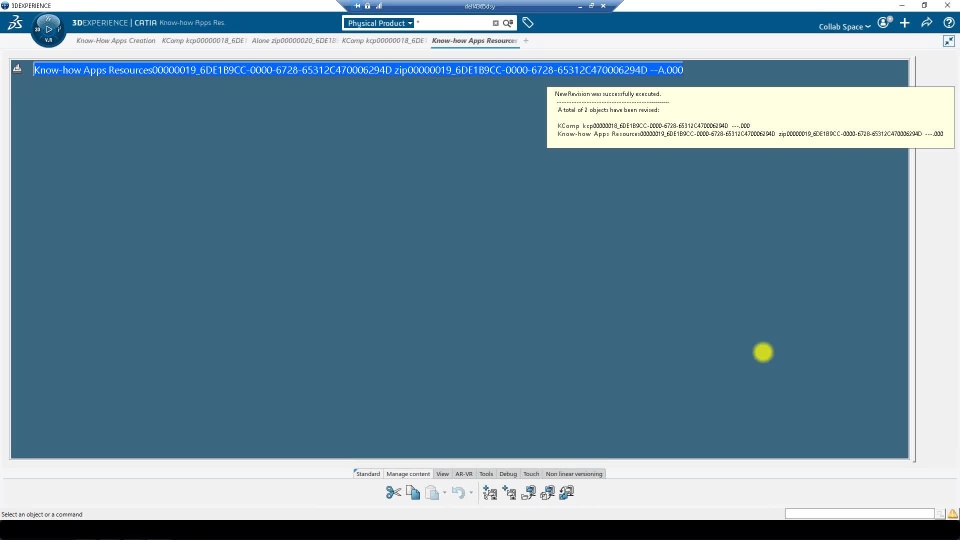Open the Non linear versioning section

pos(574,474)
